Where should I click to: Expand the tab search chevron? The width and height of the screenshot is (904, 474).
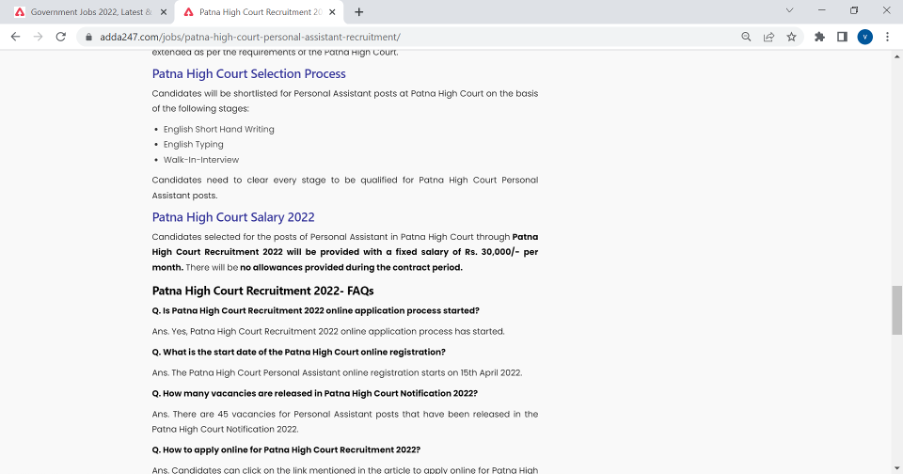tap(789, 11)
